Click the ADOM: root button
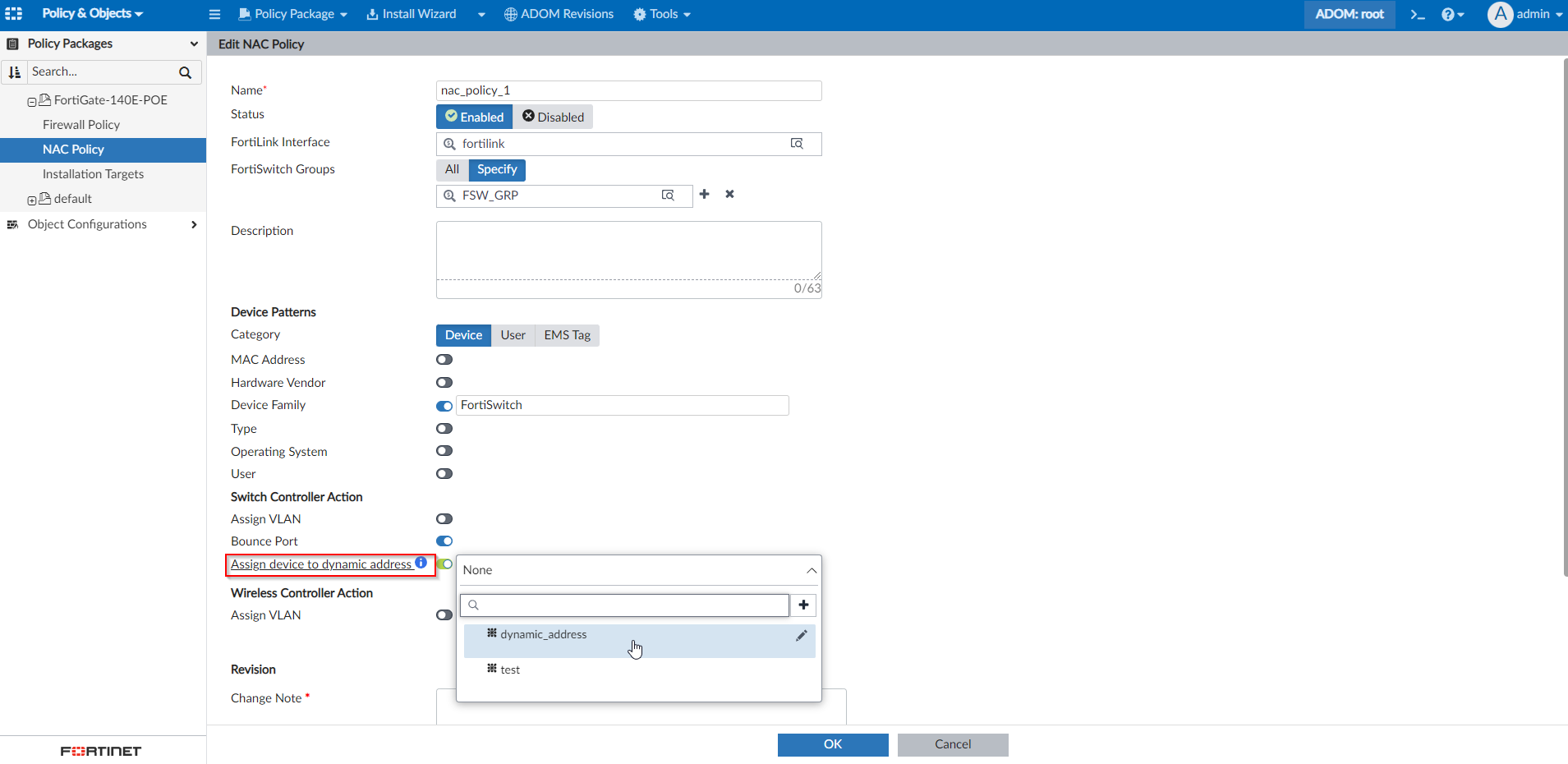 1350,14
